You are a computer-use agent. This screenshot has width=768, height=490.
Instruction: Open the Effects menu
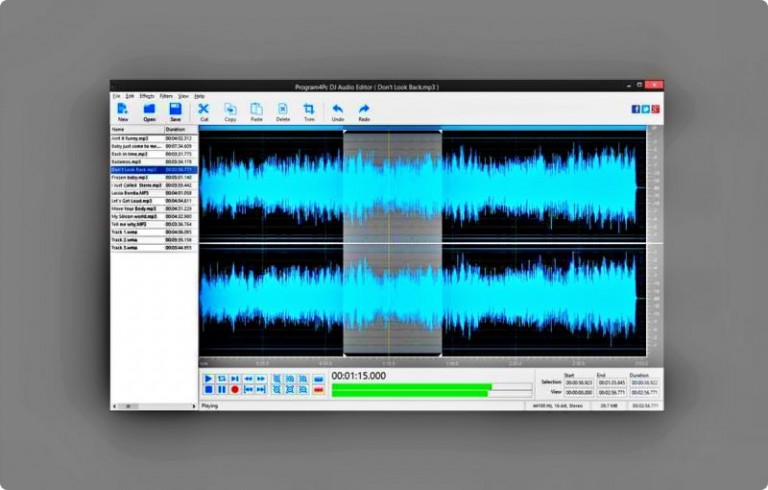[147, 96]
